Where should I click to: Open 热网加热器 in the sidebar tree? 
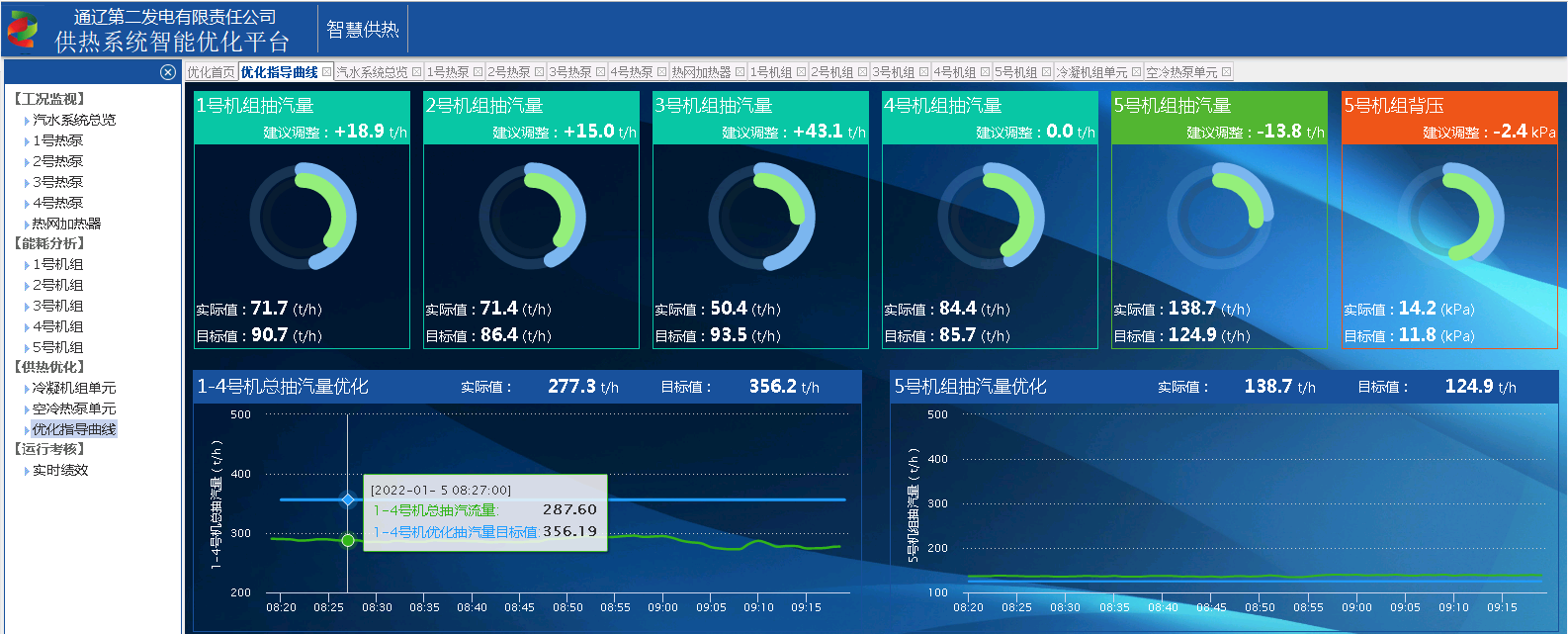pyautogui.click(x=66, y=224)
